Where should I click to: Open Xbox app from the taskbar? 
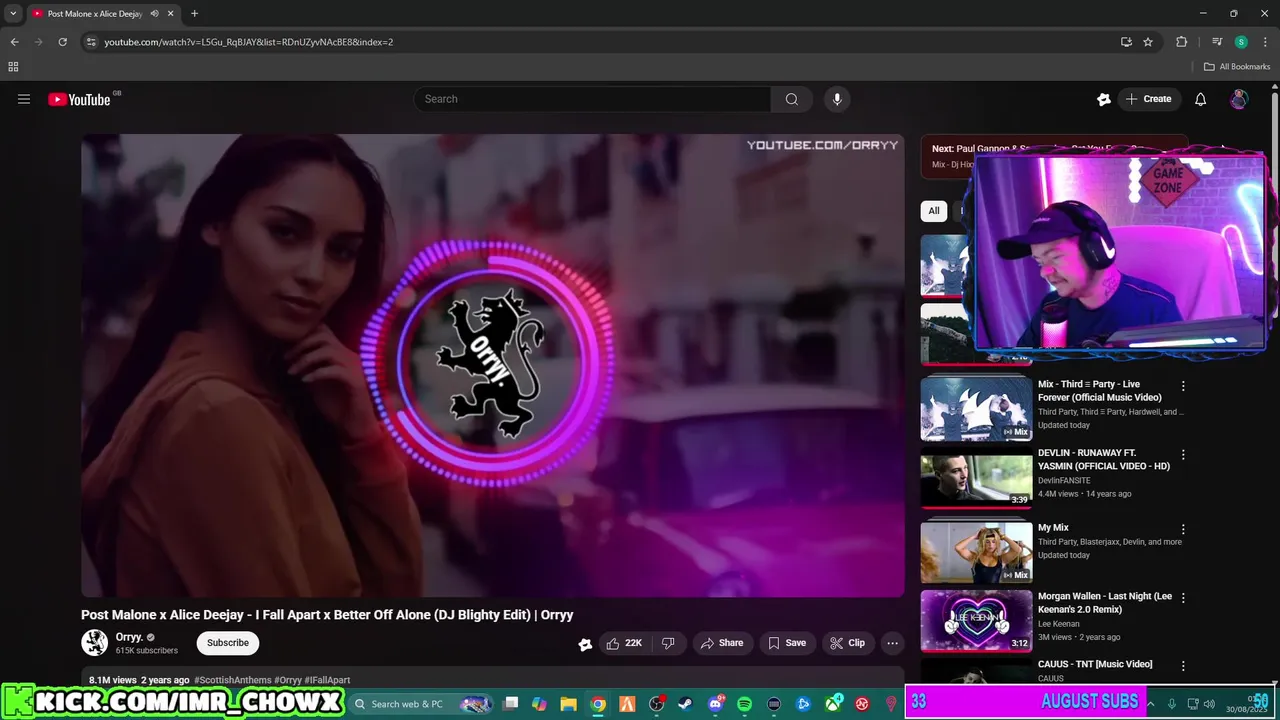point(832,704)
